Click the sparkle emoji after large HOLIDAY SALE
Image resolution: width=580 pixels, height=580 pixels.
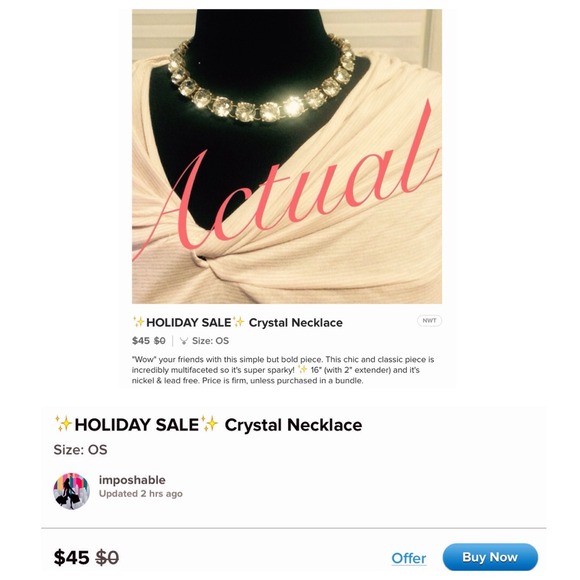click(x=209, y=424)
